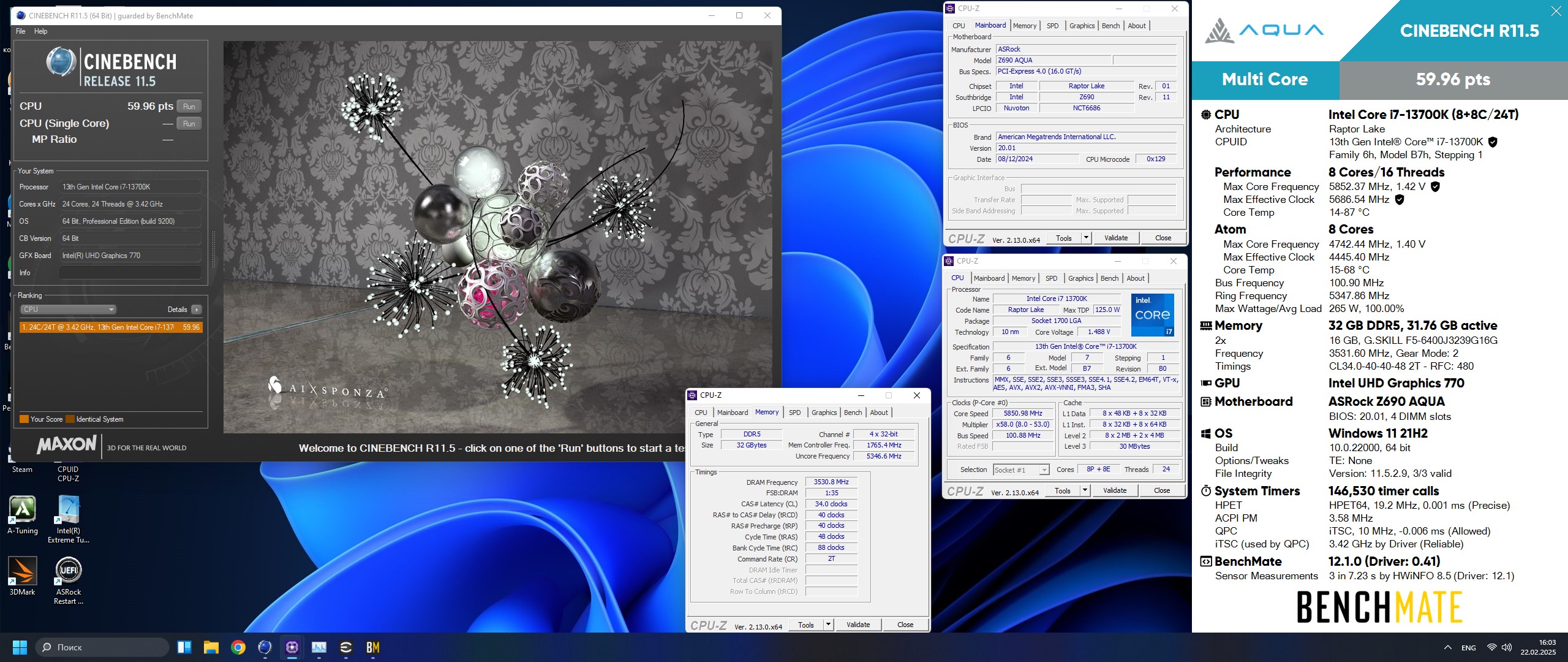Launch Intel Extreme Tuning Utility icon
This screenshot has height=662, width=1568.
(68, 519)
